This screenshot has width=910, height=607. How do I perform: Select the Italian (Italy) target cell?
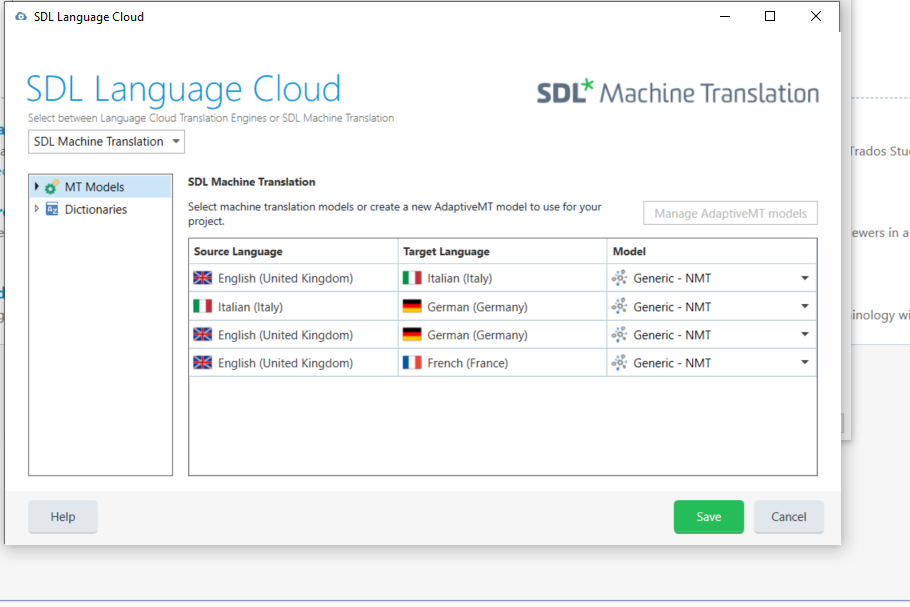(x=503, y=278)
